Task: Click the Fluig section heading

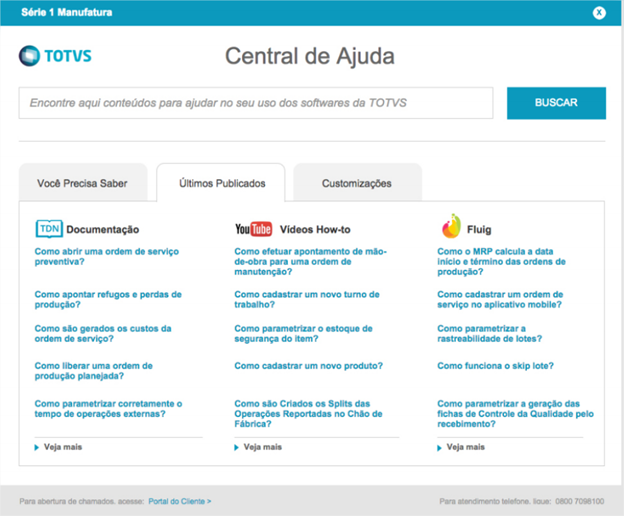Action: pyautogui.click(x=479, y=230)
